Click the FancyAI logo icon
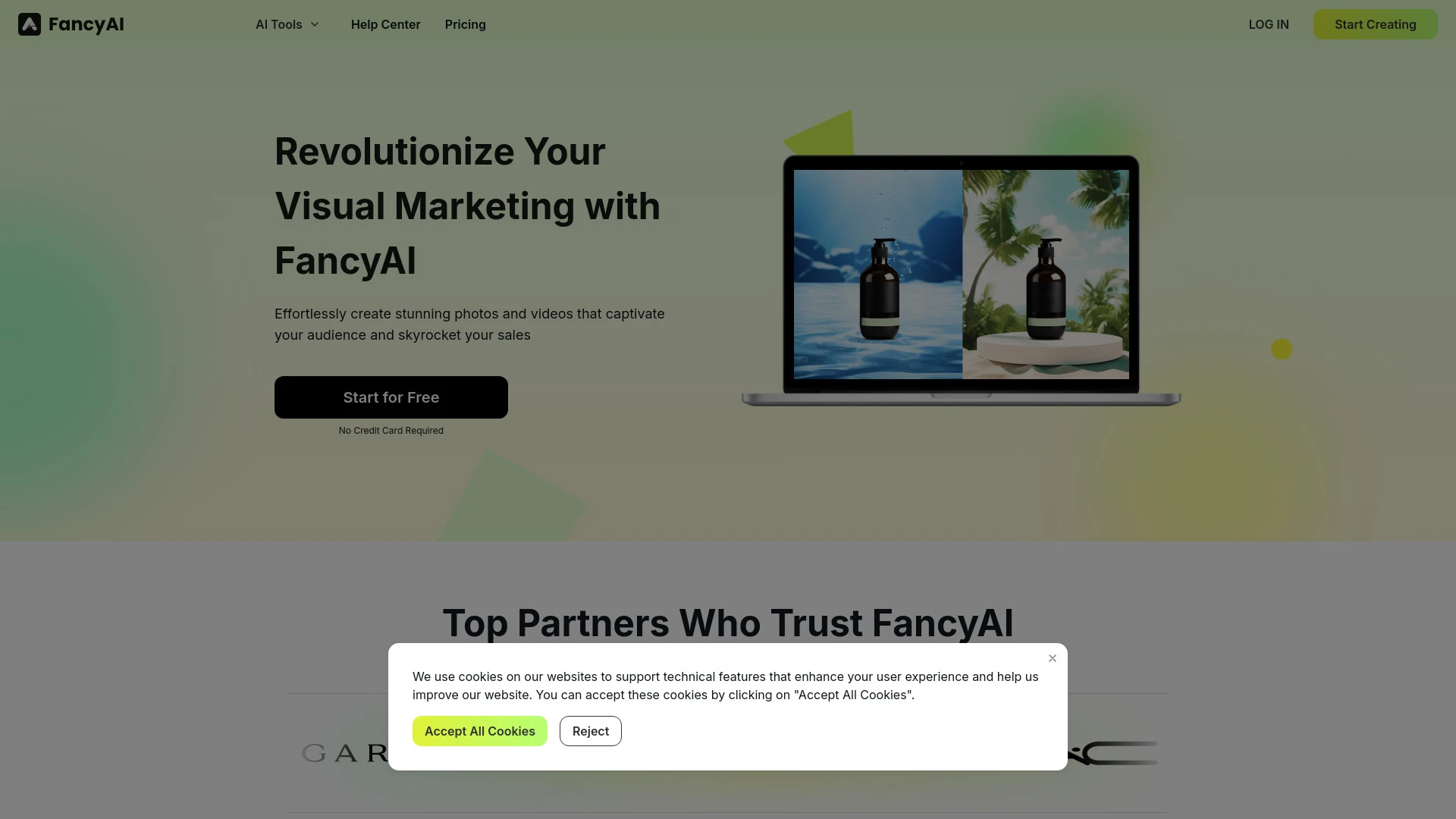1456x819 pixels. click(29, 24)
